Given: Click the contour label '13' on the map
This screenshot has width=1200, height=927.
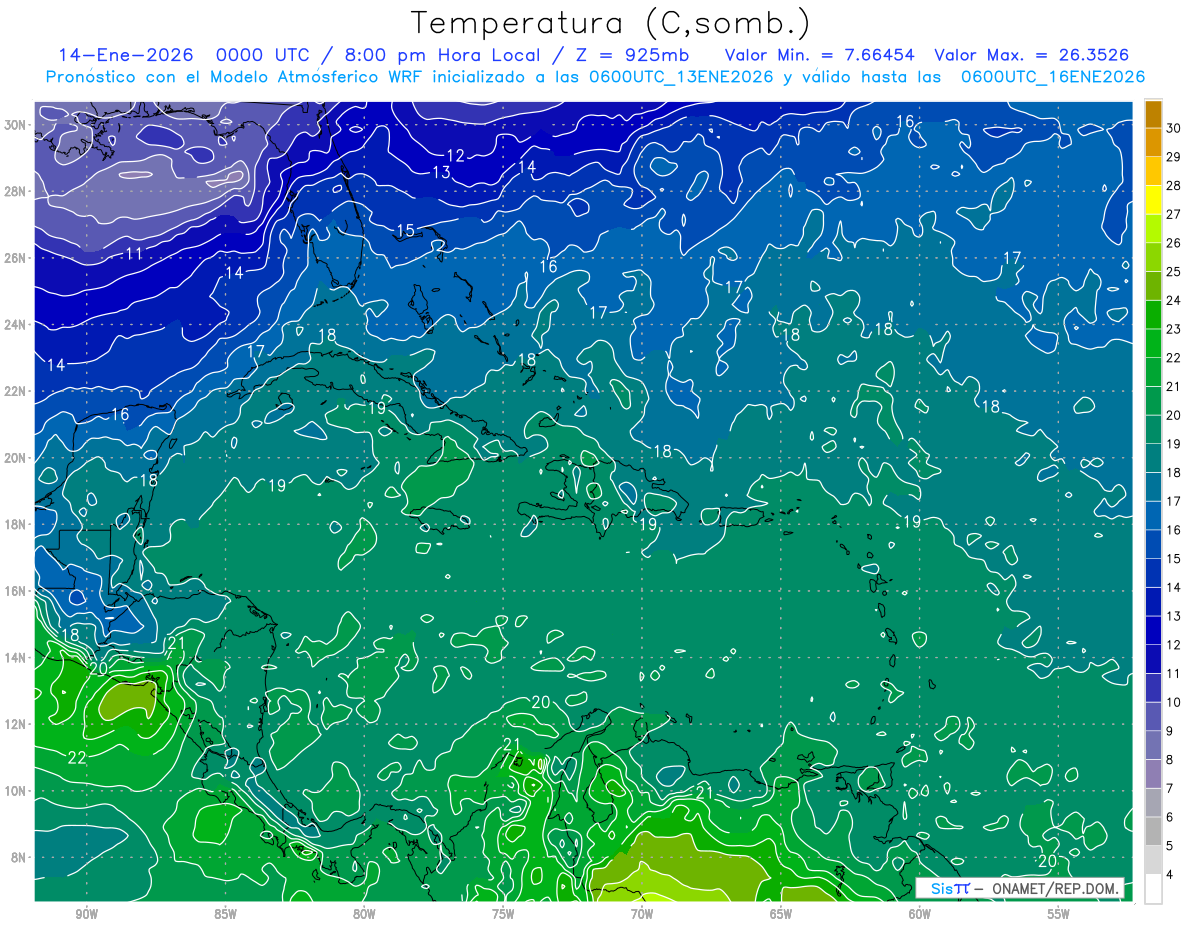Looking at the screenshot, I should [441, 172].
